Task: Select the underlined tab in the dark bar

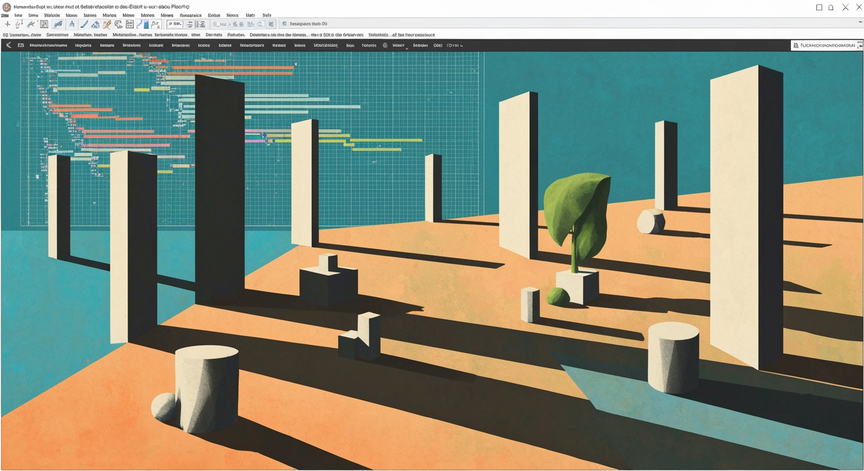Action: [325, 45]
